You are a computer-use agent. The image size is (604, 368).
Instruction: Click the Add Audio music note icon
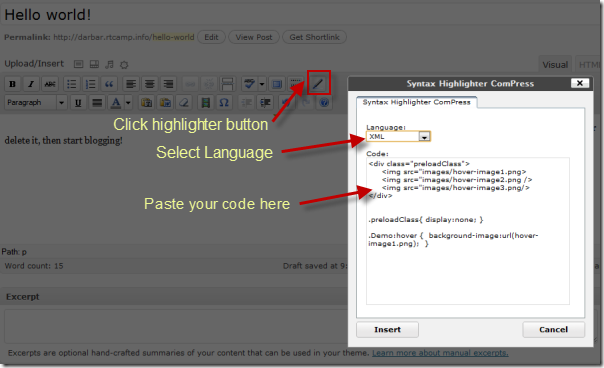click(x=109, y=64)
